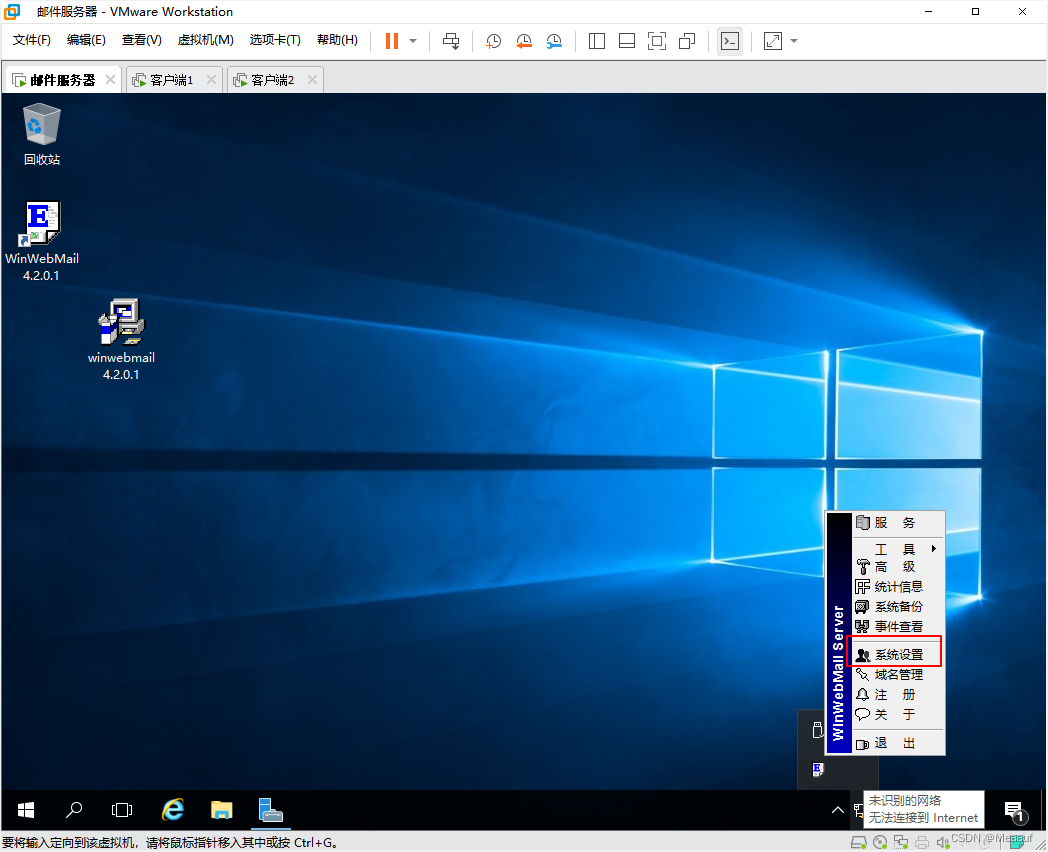The image size is (1048, 852).
Task: Choose 域名管理 menu entry
Action: click(898, 675)
